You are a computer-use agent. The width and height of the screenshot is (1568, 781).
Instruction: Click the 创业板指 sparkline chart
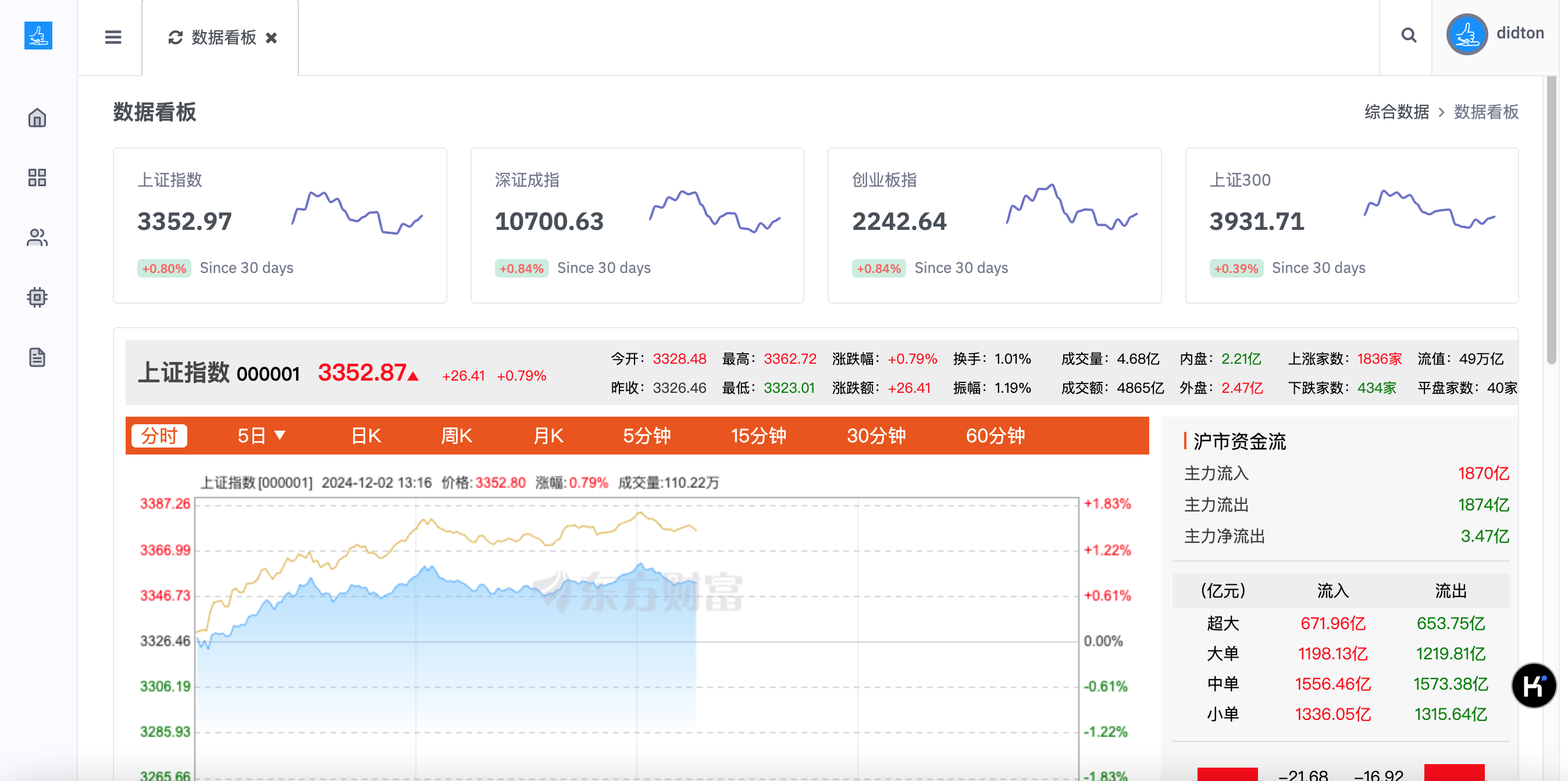tap(1072, 207)
